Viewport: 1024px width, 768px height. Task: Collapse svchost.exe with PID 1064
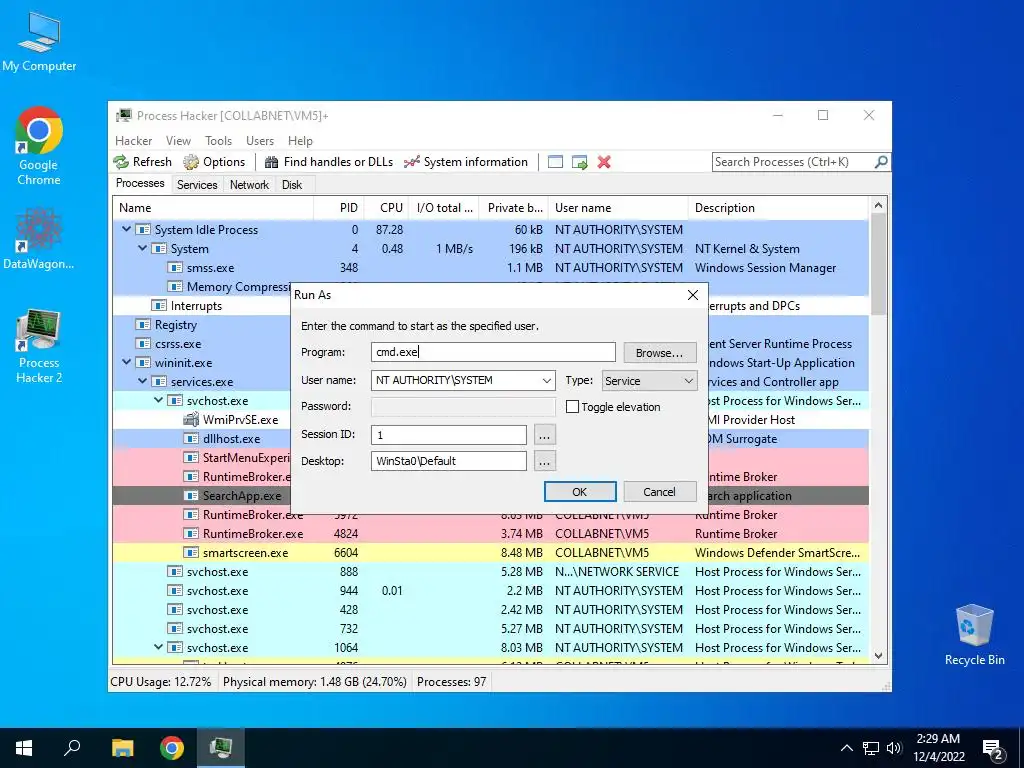tap(159, 647)
